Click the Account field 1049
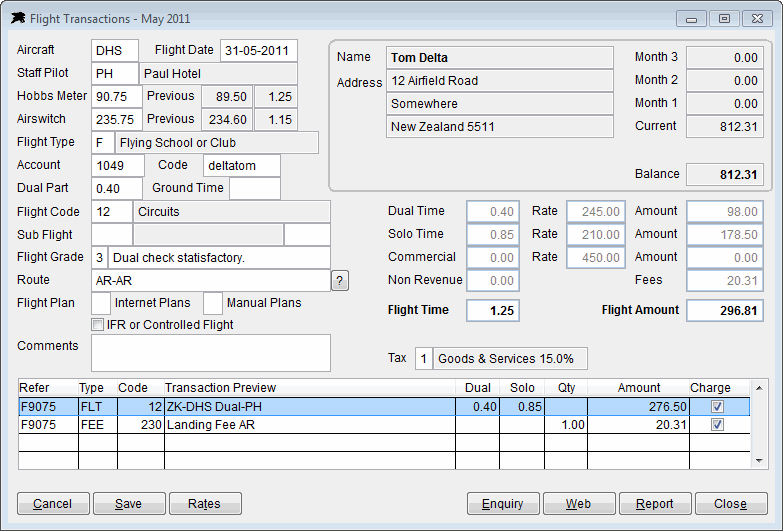783x531 pixels. (118, 165)
